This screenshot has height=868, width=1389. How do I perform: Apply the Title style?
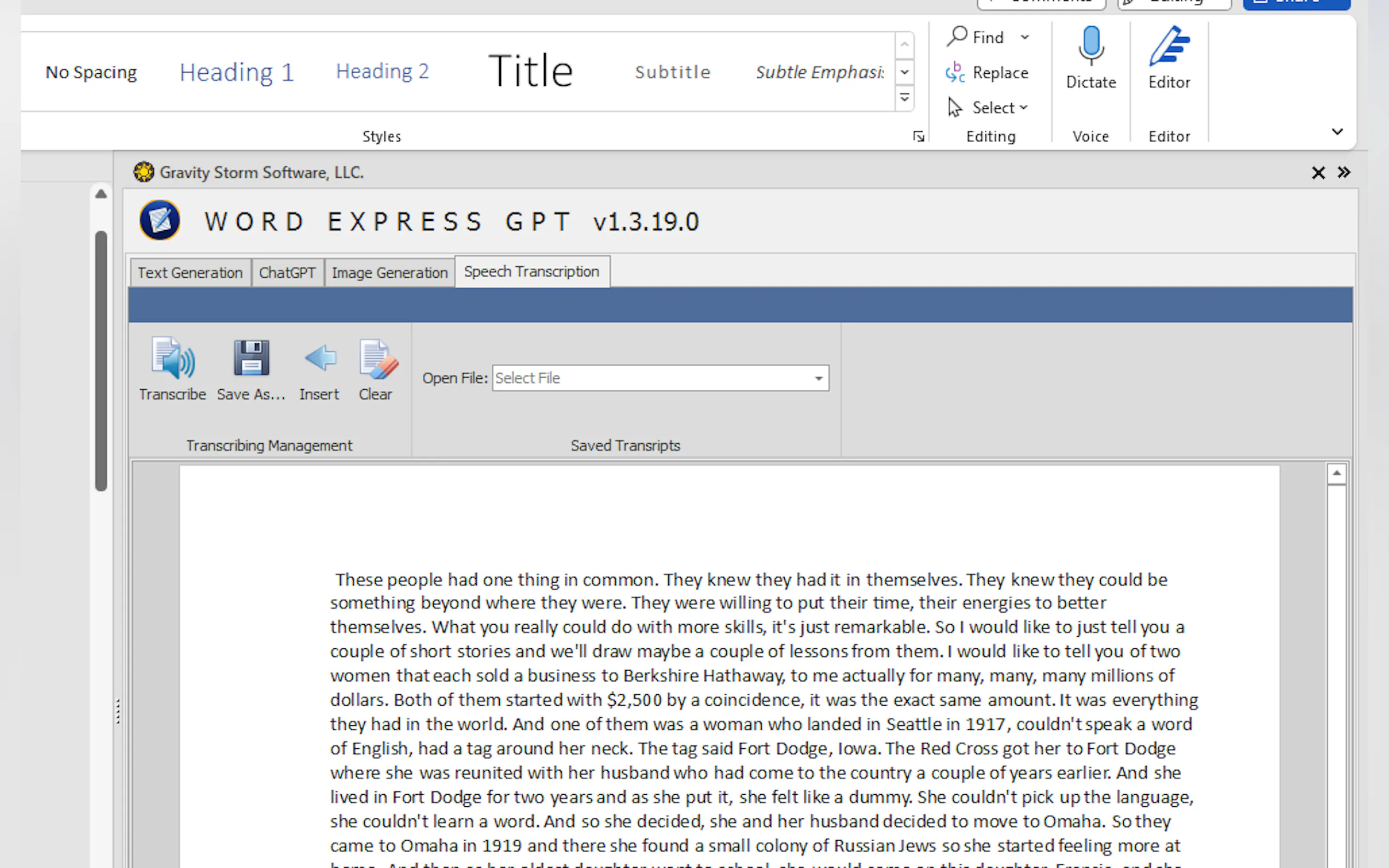[530, 72]
